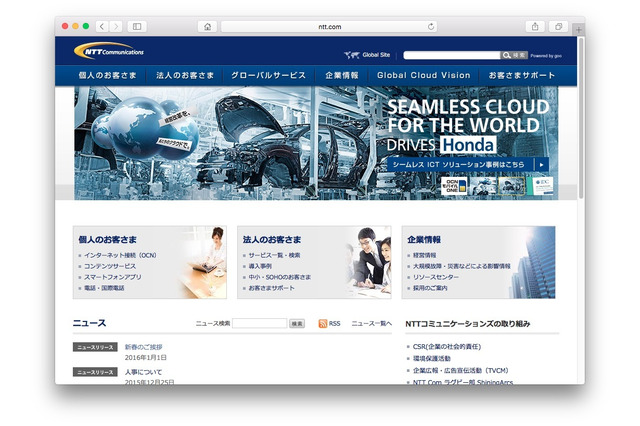Open Global Cloud Vision navigation tab

pyautogui.click(x=423, y=75)
